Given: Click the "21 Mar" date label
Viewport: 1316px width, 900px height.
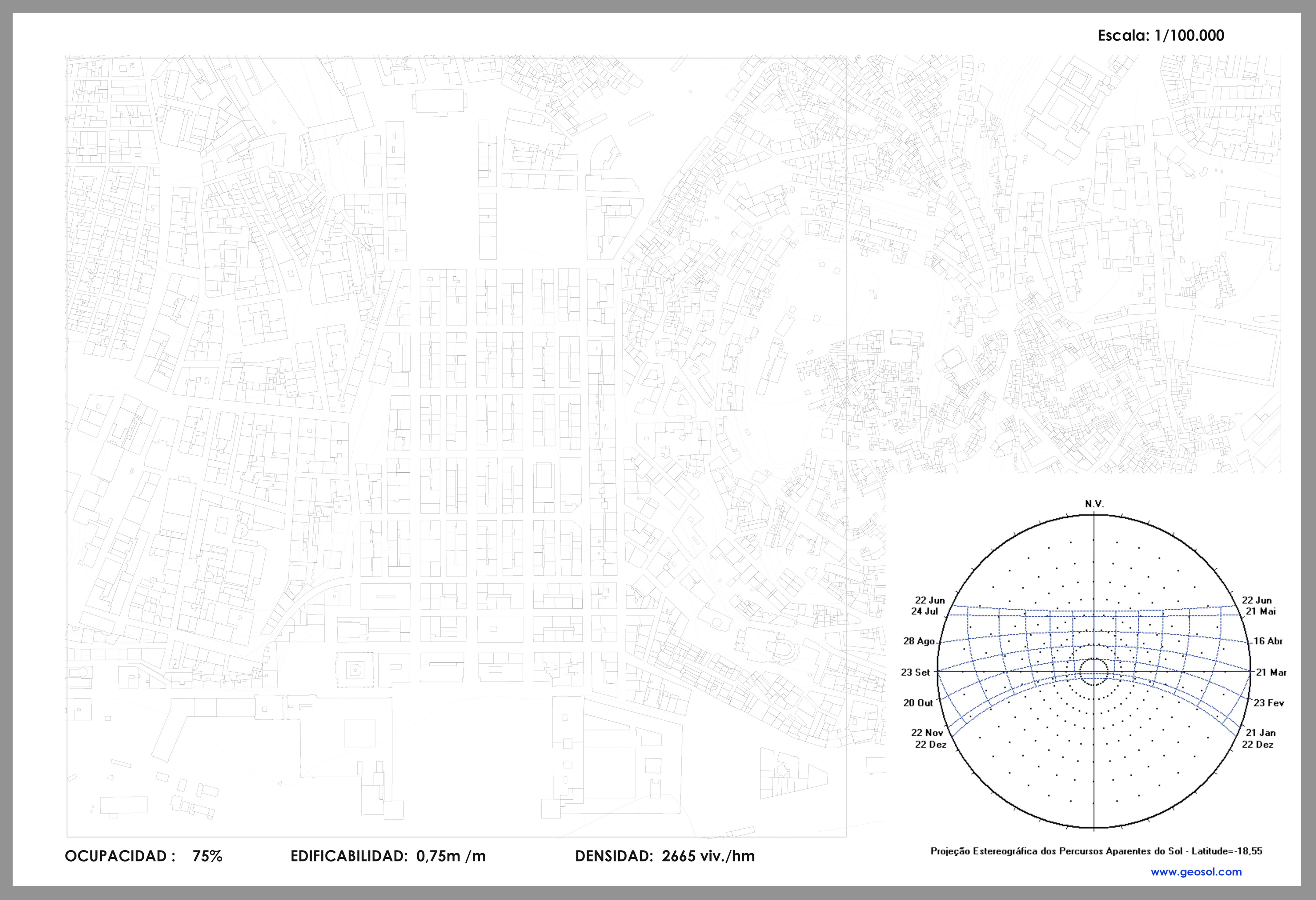Looking at the screenshot, I should pos(1271,672).
